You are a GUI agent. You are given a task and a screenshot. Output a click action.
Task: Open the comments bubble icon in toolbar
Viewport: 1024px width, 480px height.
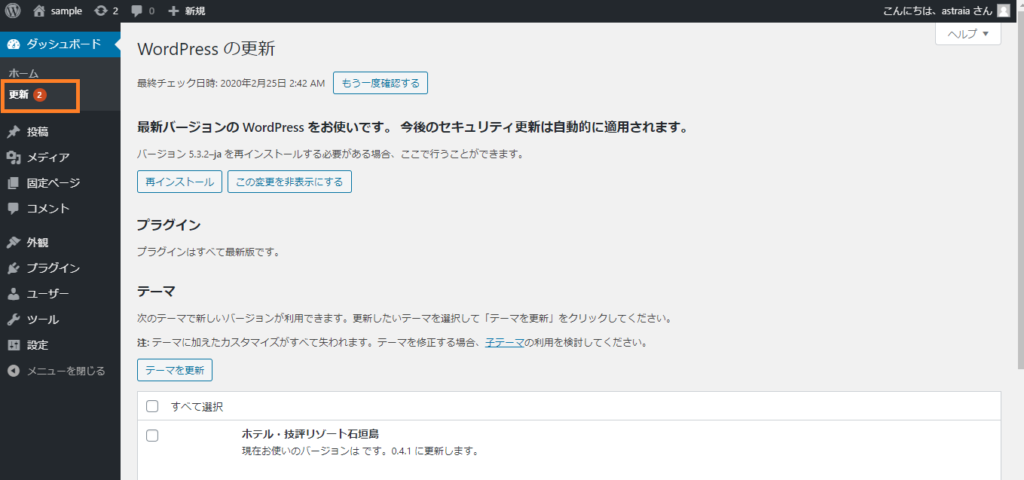point(138,11)
